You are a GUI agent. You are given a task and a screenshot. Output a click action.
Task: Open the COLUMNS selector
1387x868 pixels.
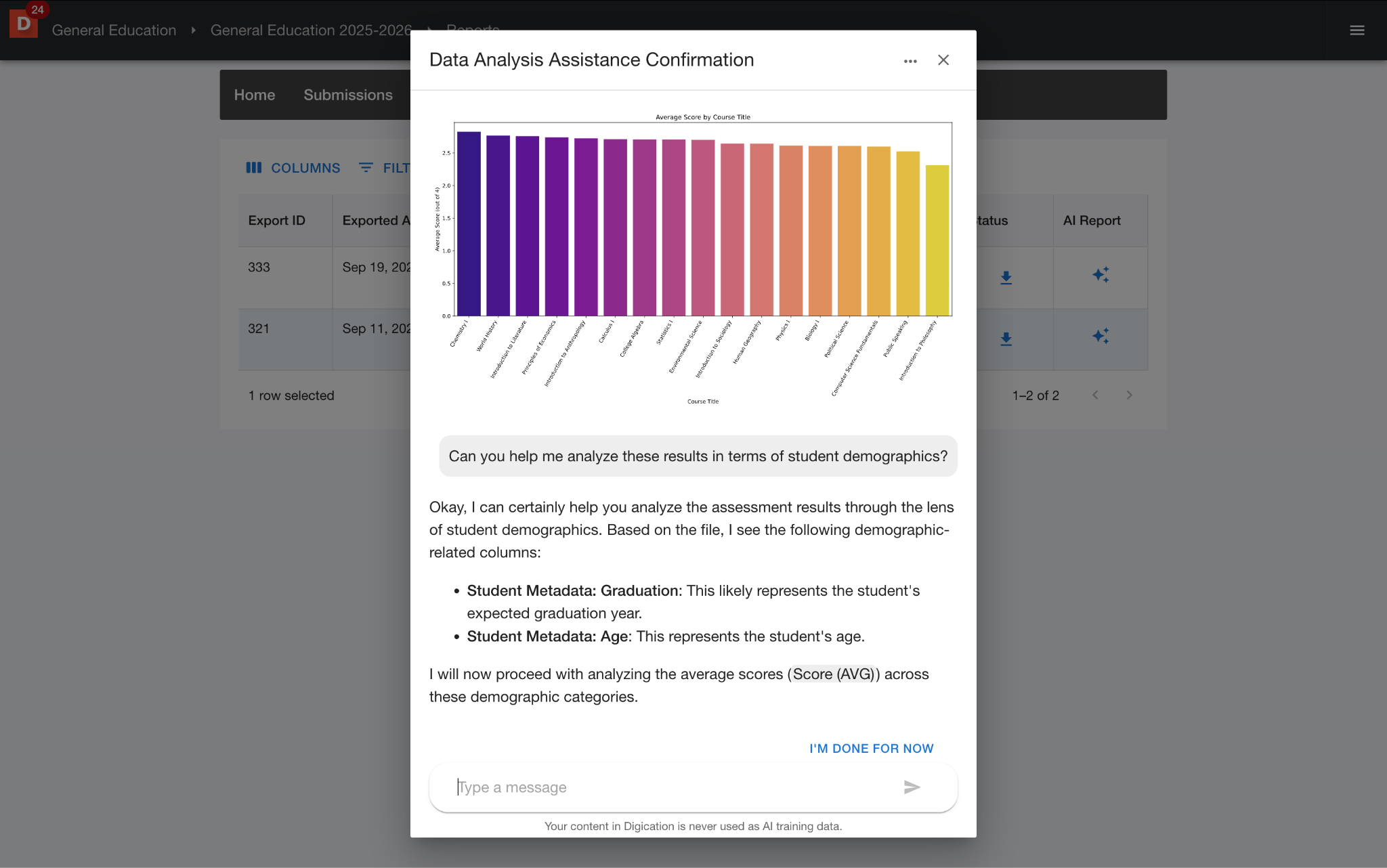pyautogui.click(x=293, y=168)
